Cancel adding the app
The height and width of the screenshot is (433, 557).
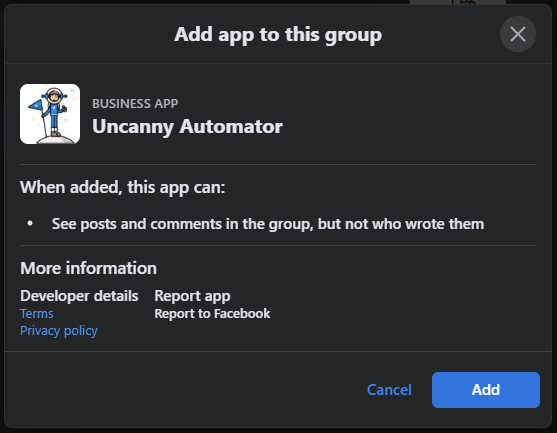(x=389, y=390)
